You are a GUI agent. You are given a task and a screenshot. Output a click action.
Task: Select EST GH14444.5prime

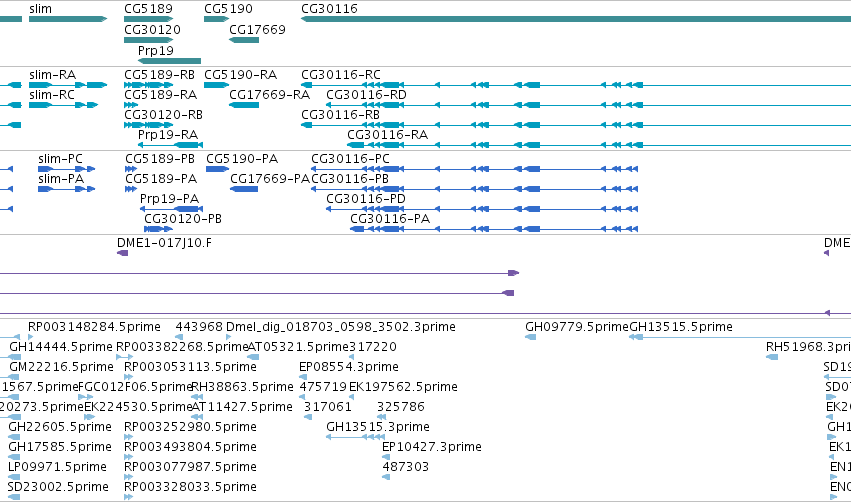pyautogui.click(x=61, y=347)
